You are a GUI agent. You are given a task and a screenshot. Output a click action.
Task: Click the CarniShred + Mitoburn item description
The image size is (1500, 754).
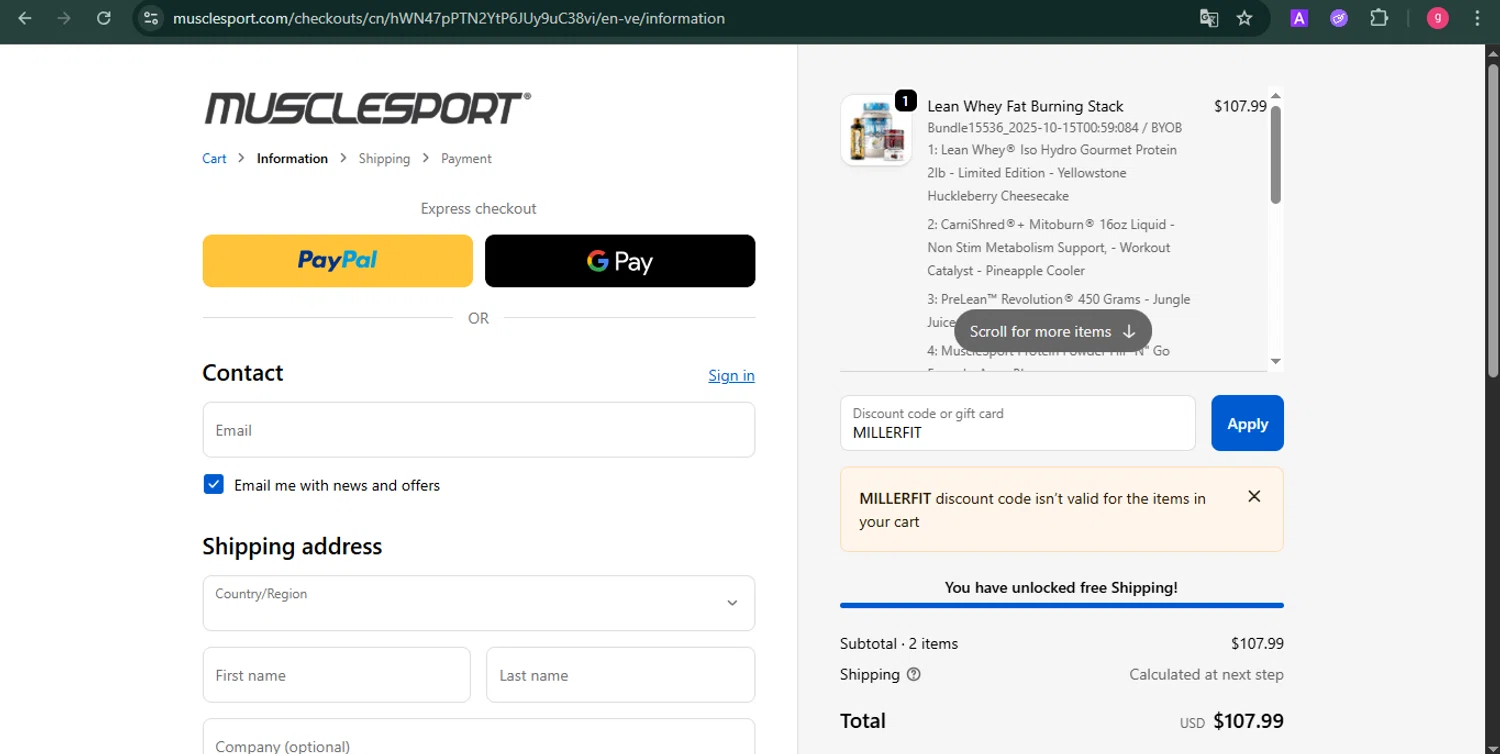coord(1049,247)
